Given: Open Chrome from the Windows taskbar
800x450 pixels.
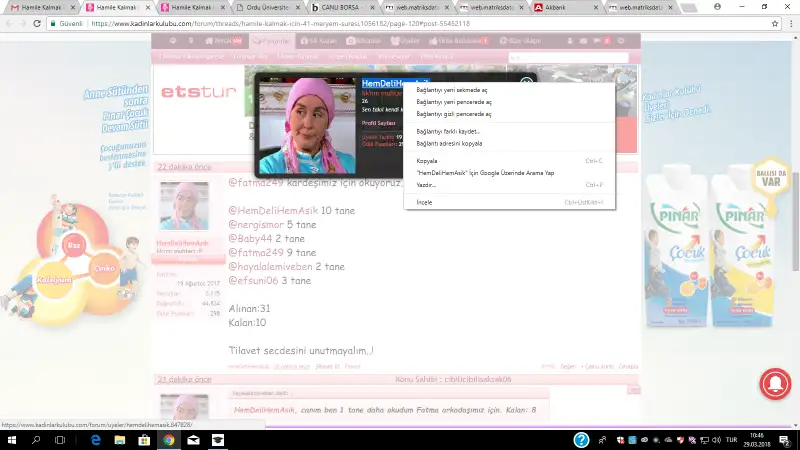Looking at the screenshot, I should pos(168,440).
